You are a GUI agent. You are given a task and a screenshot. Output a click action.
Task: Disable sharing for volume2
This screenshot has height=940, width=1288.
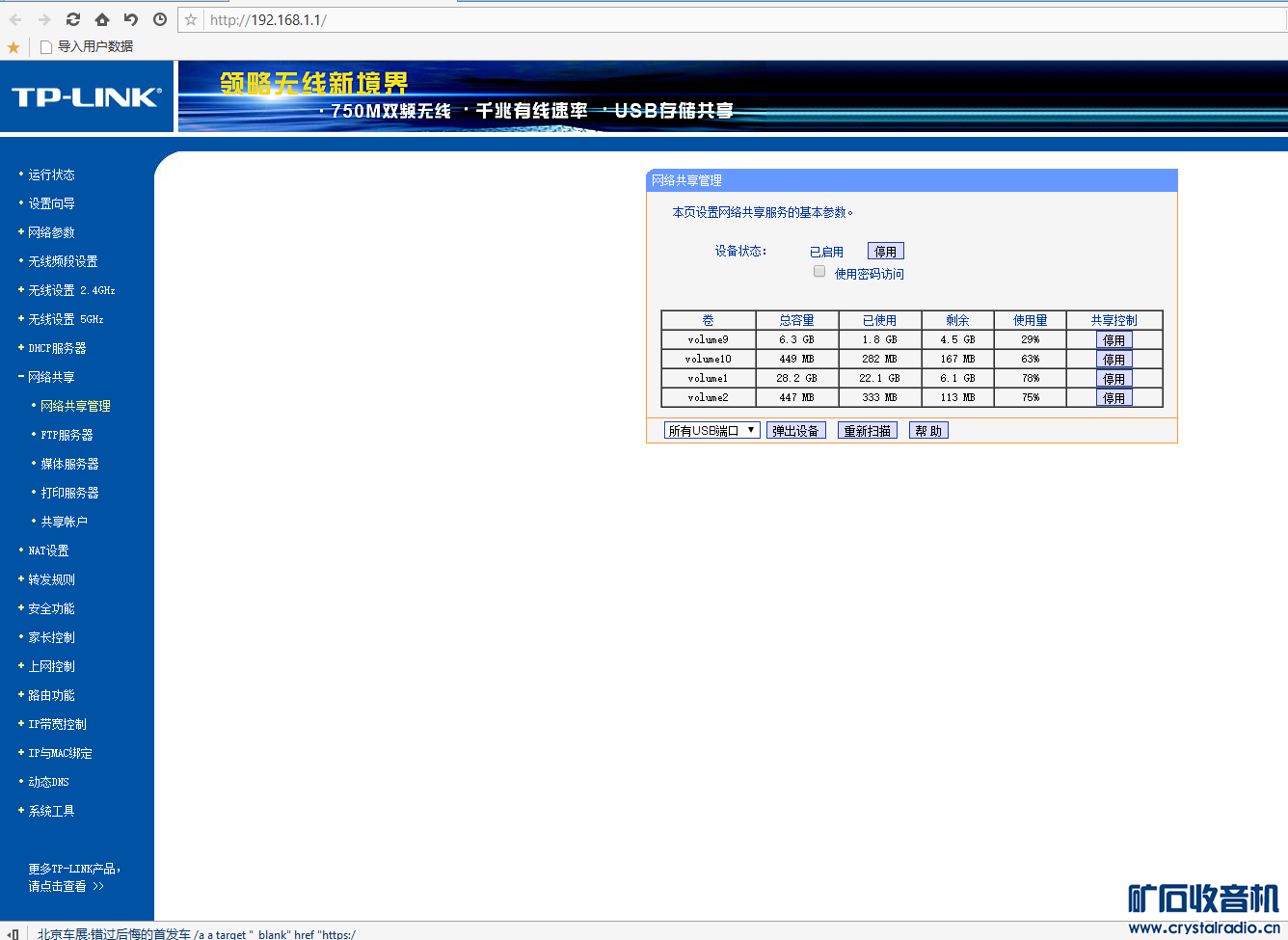[x=1114, y=398]
